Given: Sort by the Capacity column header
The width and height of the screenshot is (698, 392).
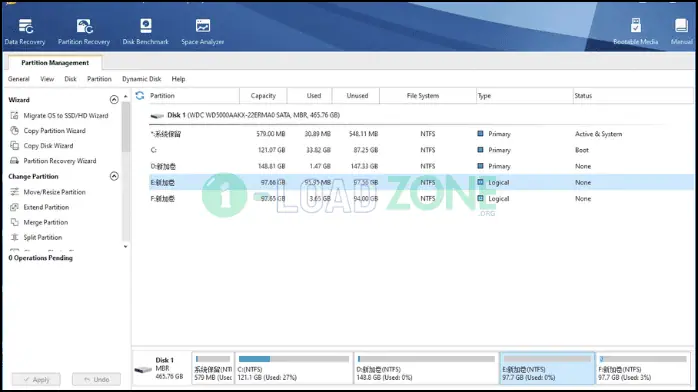Looking at the screenshot, I should point(263,96).
